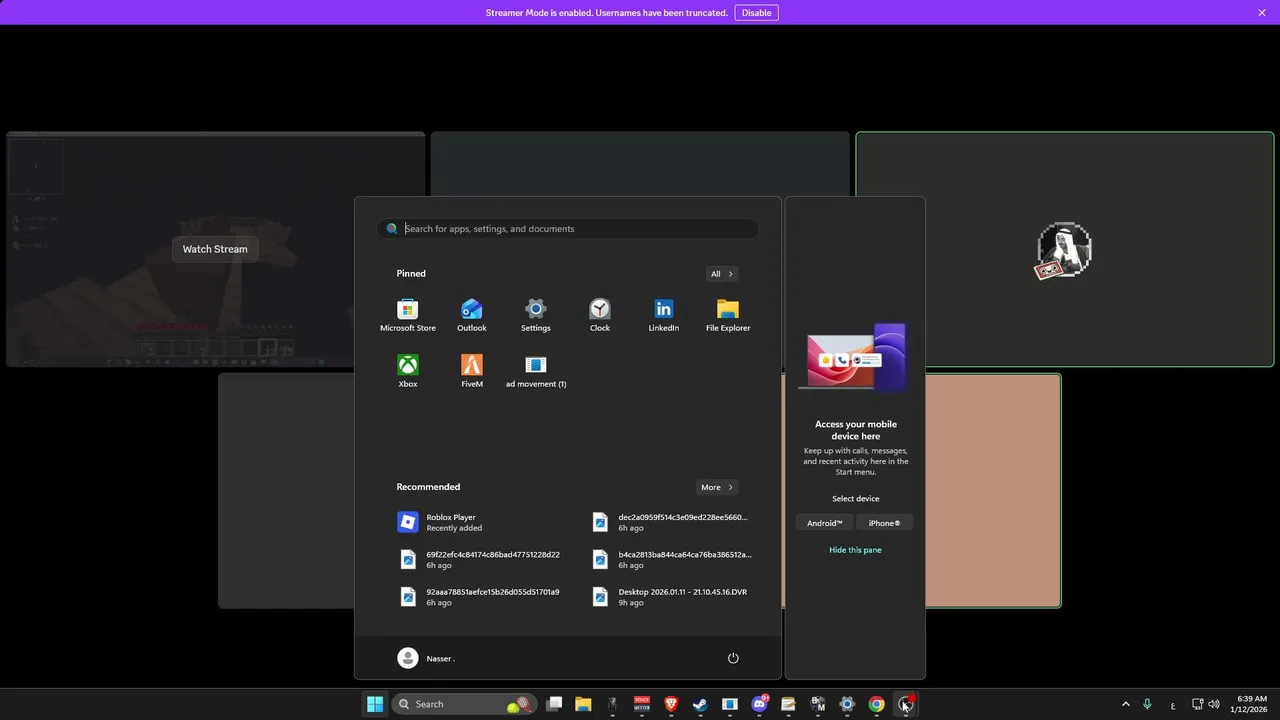Open Steam from the taskbar

pos(700,704)
